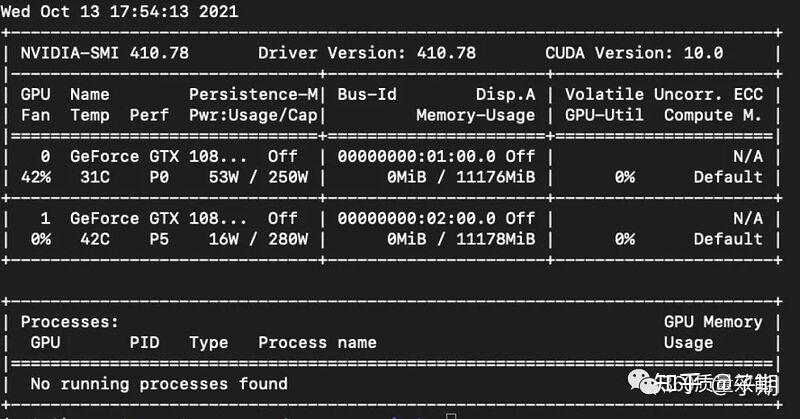This screenshot has height=419, width=800.
Task: Click the No running processes found message
Action: click(159, 384)
